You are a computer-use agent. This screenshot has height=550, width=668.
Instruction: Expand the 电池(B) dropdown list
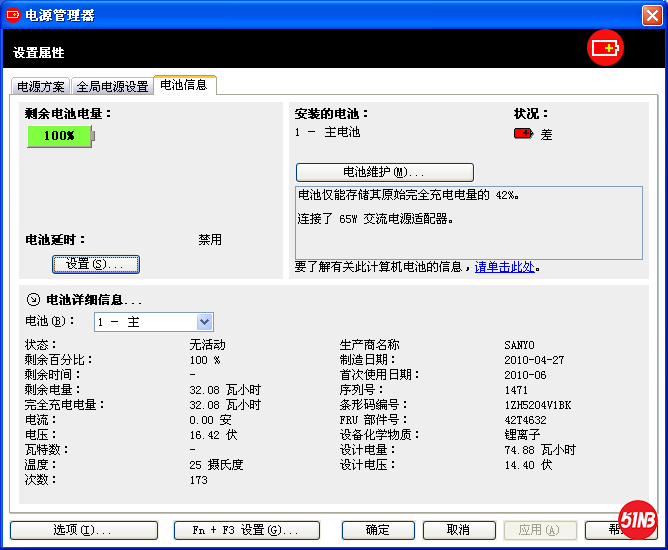(x=204, y=322)
